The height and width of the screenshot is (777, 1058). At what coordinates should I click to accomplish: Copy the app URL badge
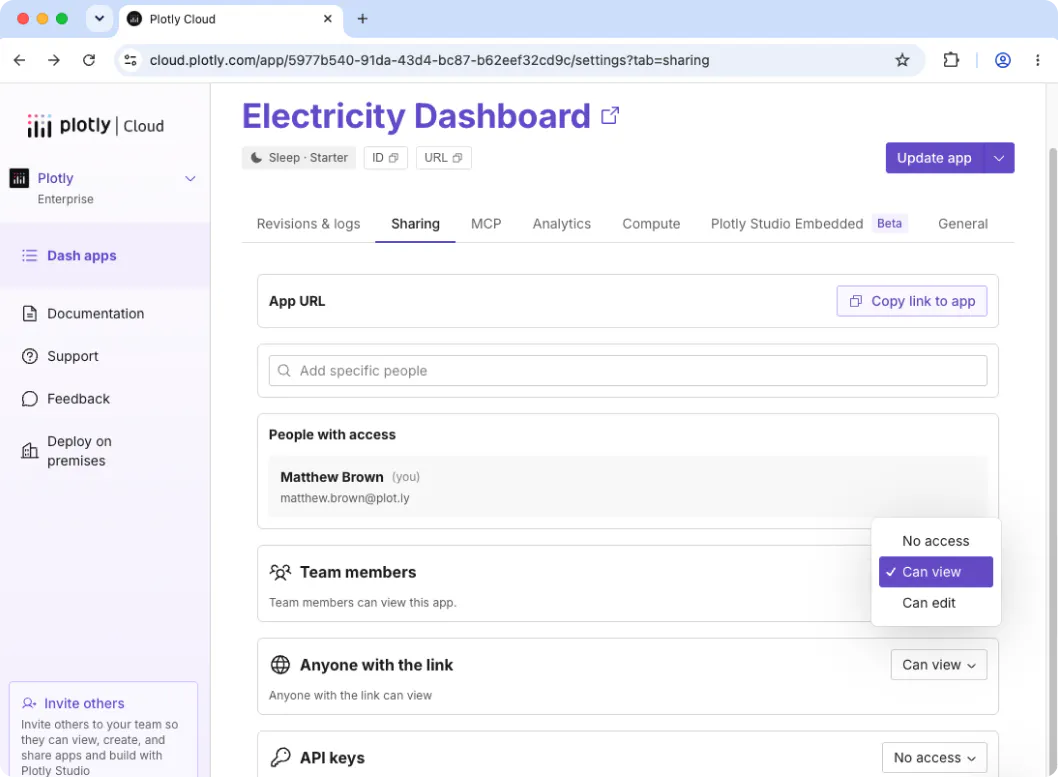coord(443,158)
